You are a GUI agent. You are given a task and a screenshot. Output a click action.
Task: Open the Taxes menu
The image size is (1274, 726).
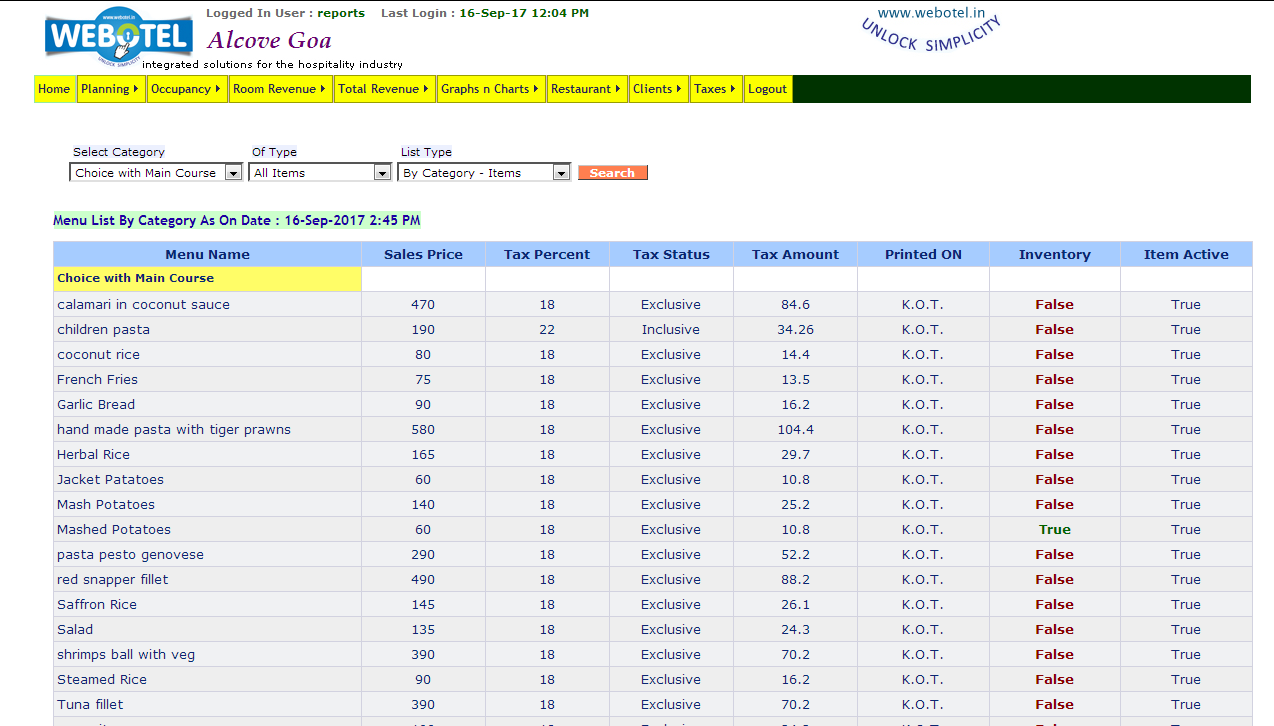click(716, 89)
